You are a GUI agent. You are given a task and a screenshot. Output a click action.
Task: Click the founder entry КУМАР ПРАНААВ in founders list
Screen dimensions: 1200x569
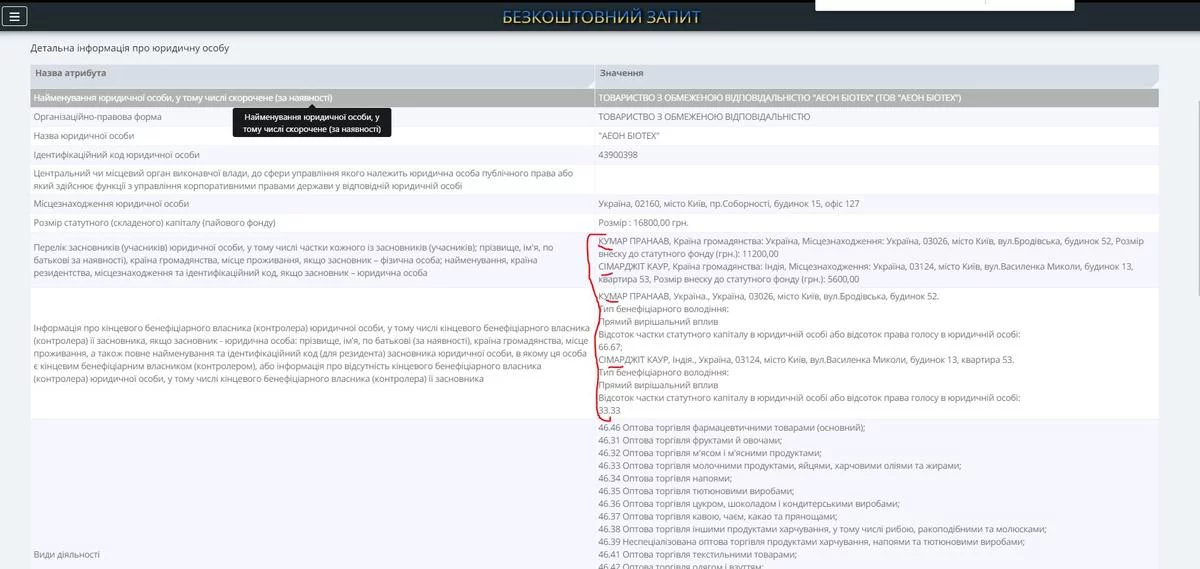(x=634, y=242)
